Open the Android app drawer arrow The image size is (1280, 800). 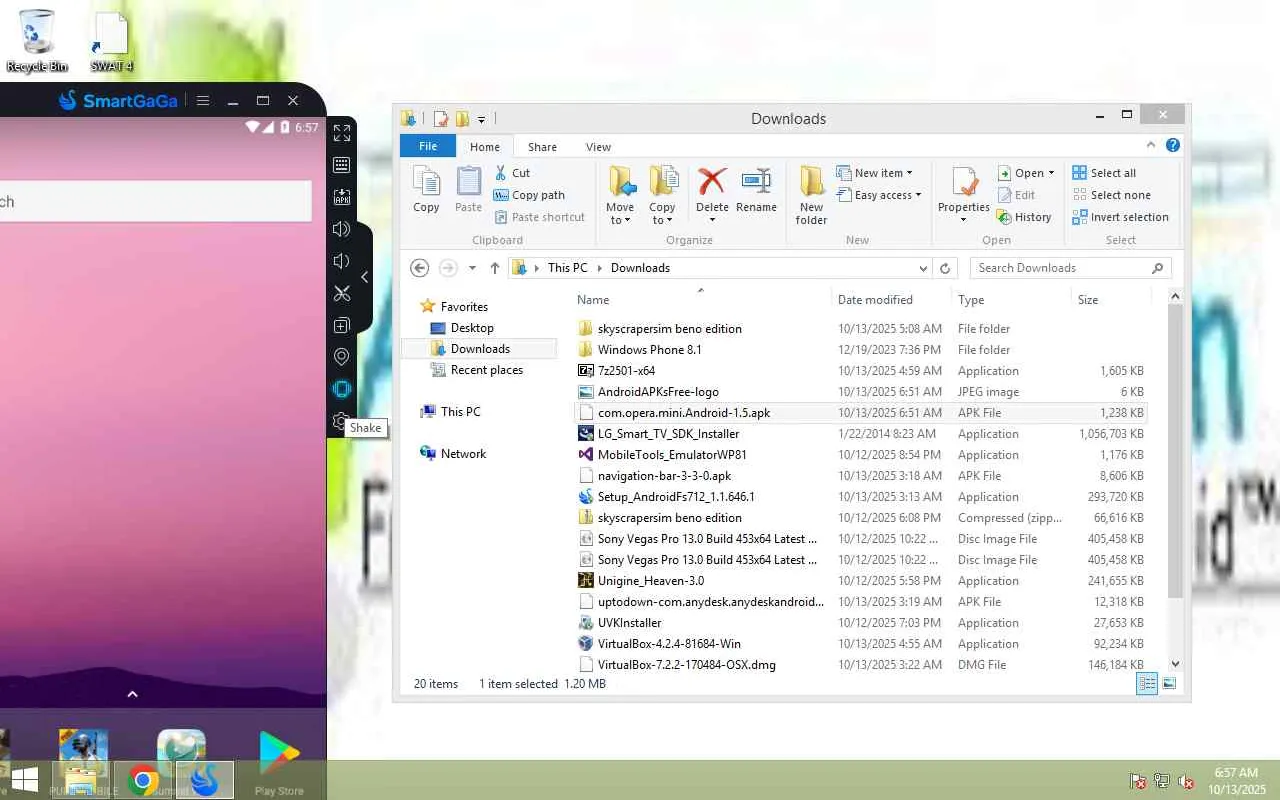click(132, 694)
